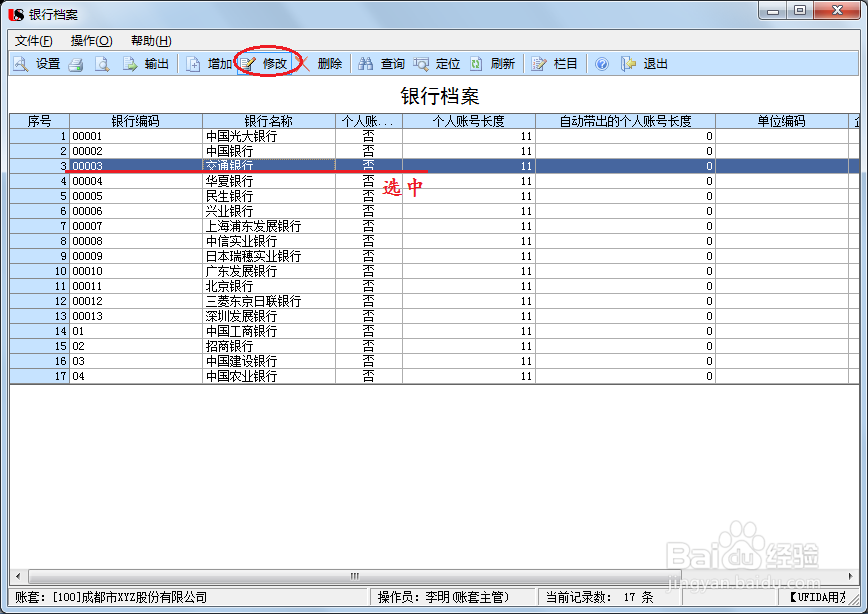Click bank code cell 00010
The height and width of the screenshot is (614, 868).
[136, 271]
